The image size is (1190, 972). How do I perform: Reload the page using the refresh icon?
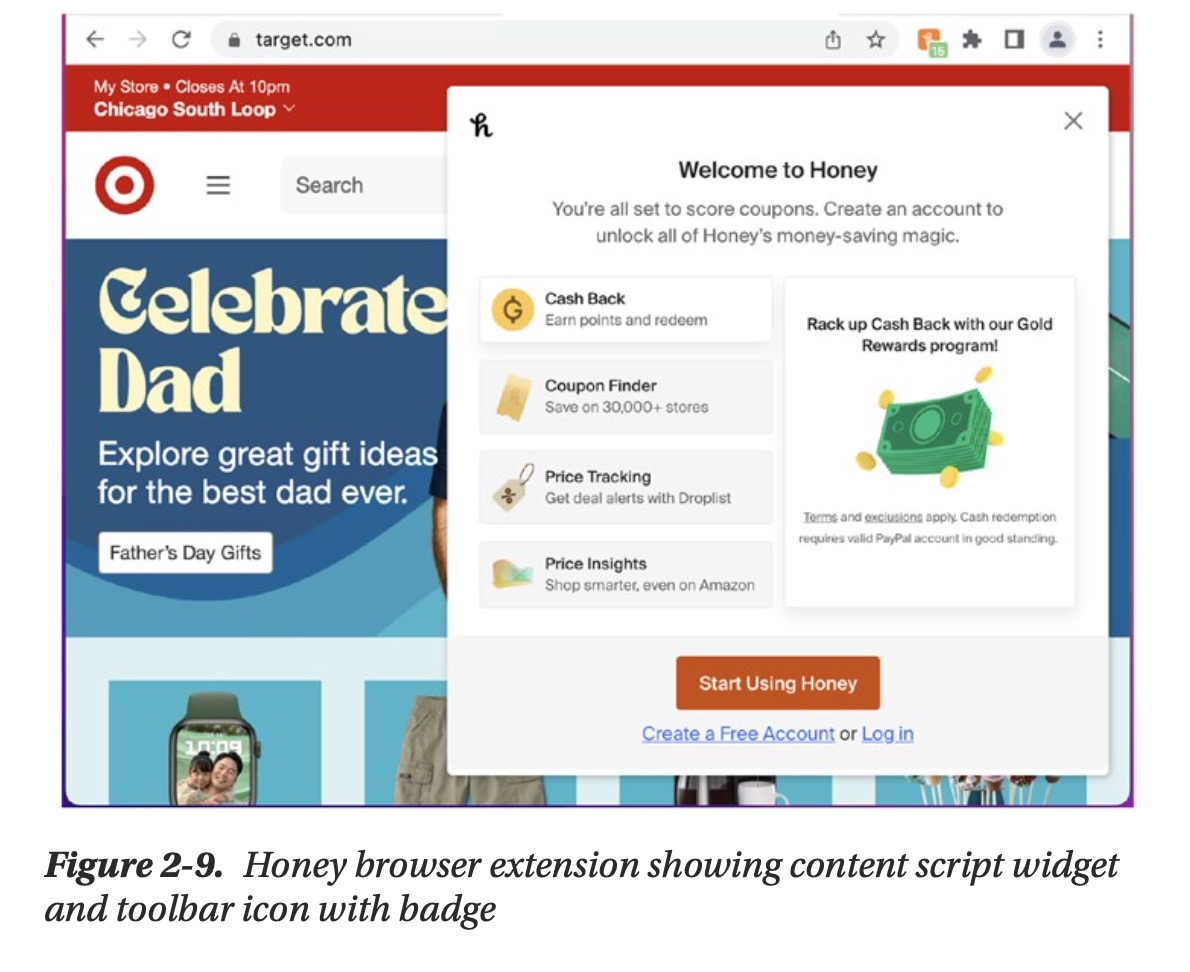[x=181, y=40]
